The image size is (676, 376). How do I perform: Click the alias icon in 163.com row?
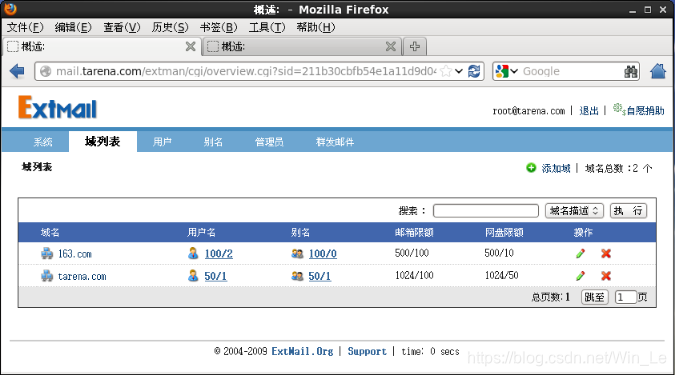(x=297, y=254)
